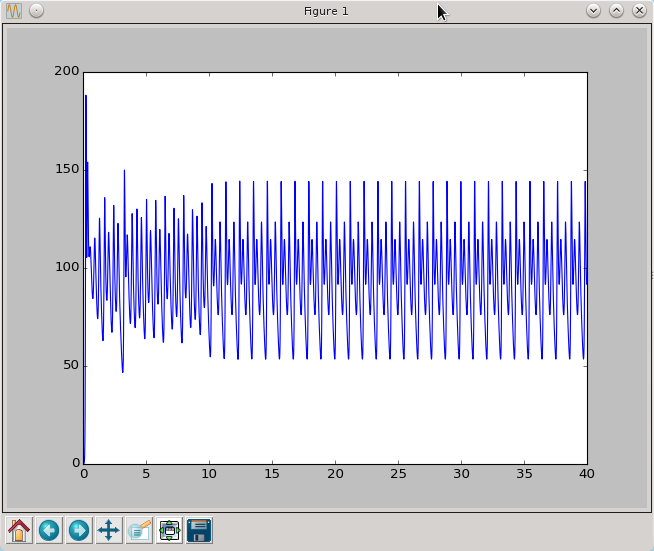Toggle the zoom-to-rectangle tool
654x551 pixels.
tap(139, 530)
